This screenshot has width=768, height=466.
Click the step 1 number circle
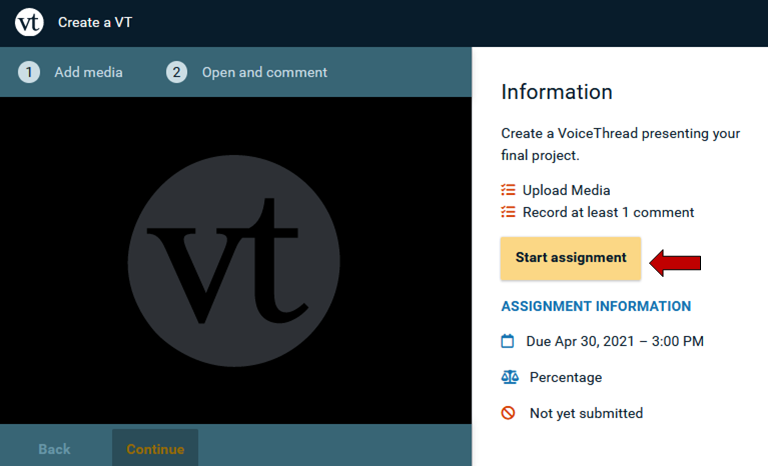point(29,73)
